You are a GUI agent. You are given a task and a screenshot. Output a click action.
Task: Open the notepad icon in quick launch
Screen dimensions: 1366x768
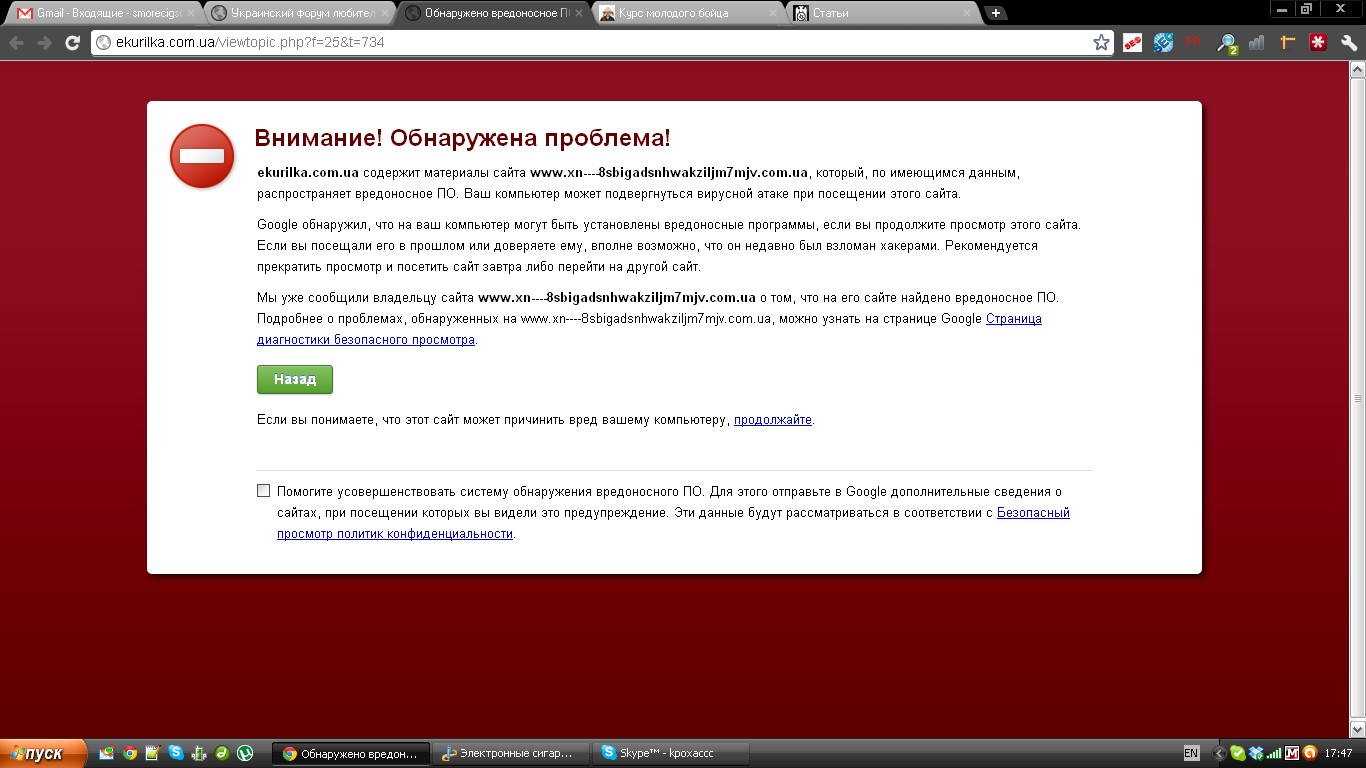coord(153,753)
